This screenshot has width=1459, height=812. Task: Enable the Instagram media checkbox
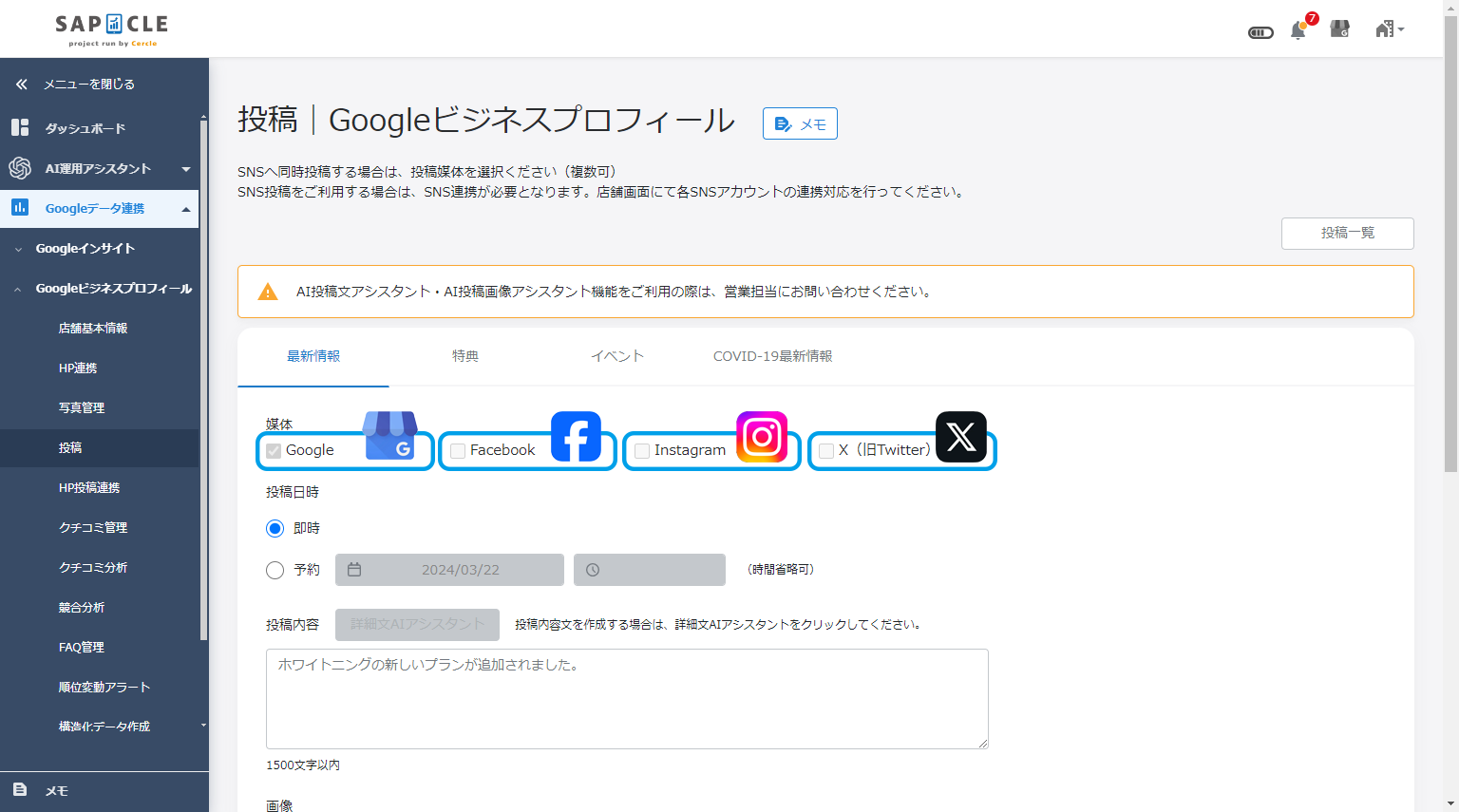(x=642, y=451)
